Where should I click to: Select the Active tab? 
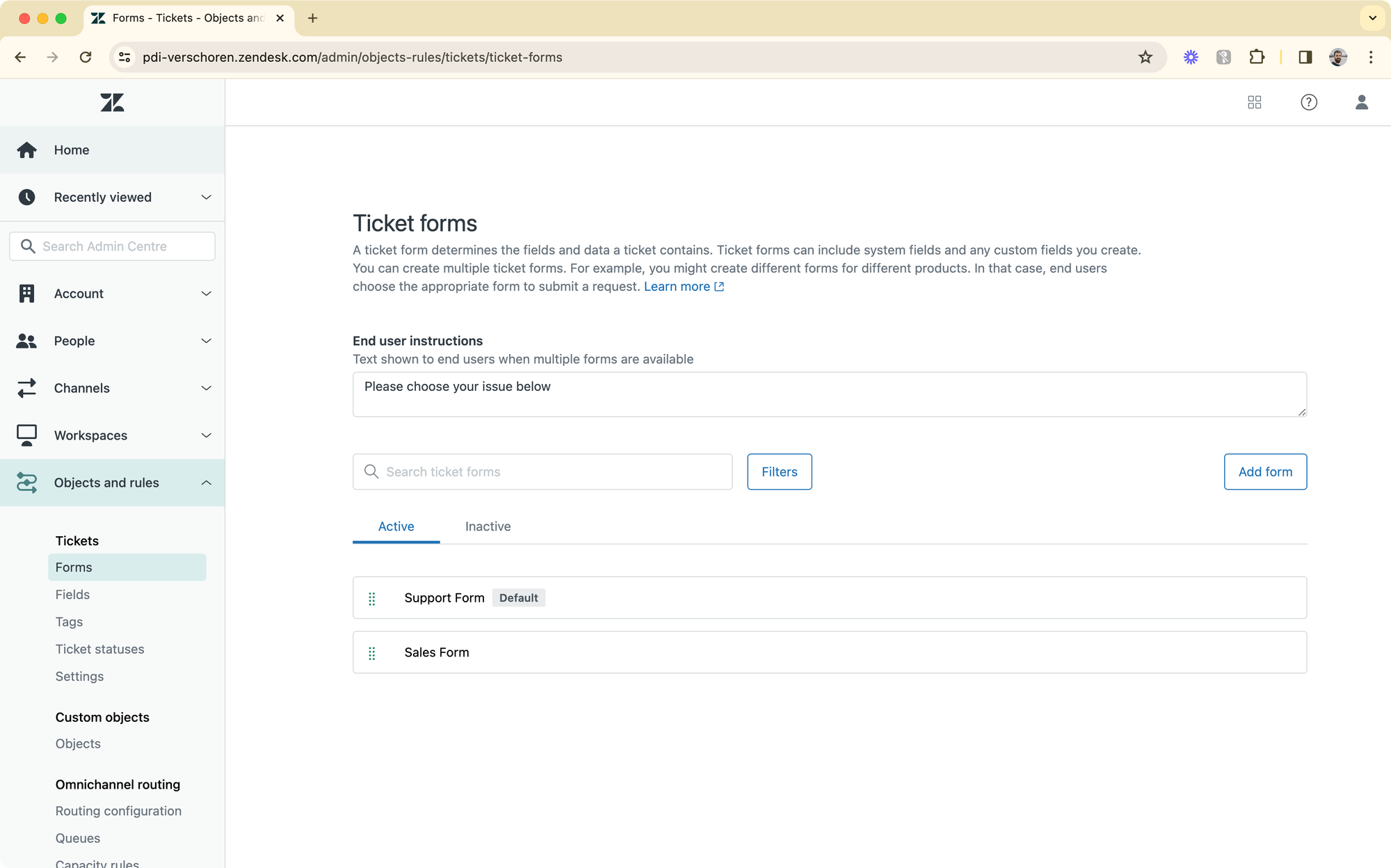tap(396, 527)
